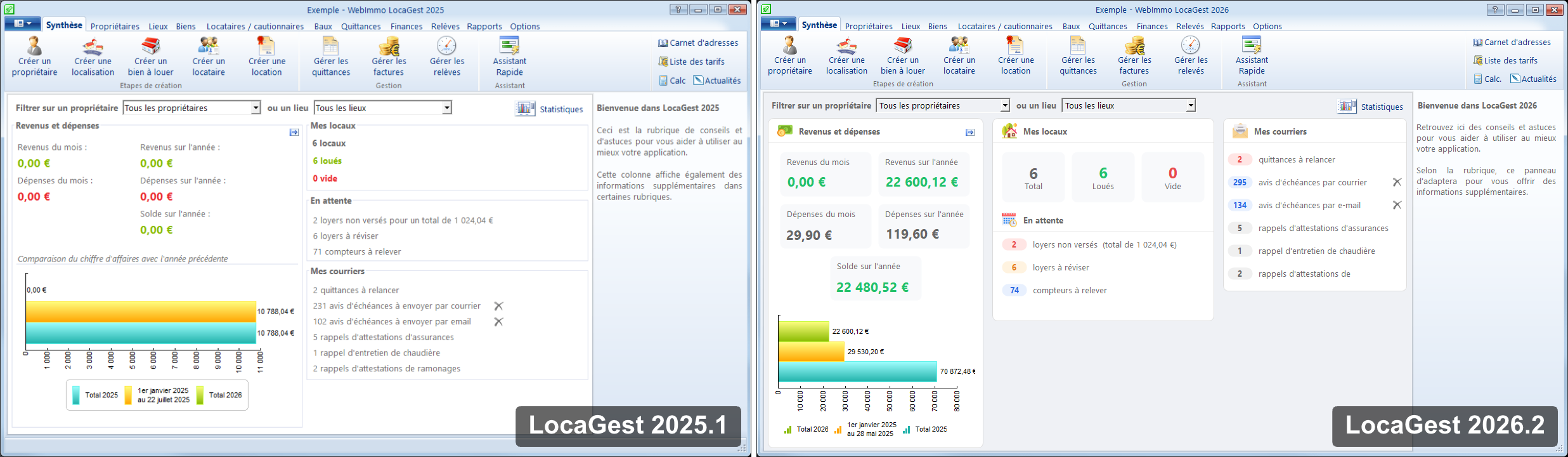Switch to Finances tab in LocaGest 2025
1568x457 pixels.
tap(406, 26)
